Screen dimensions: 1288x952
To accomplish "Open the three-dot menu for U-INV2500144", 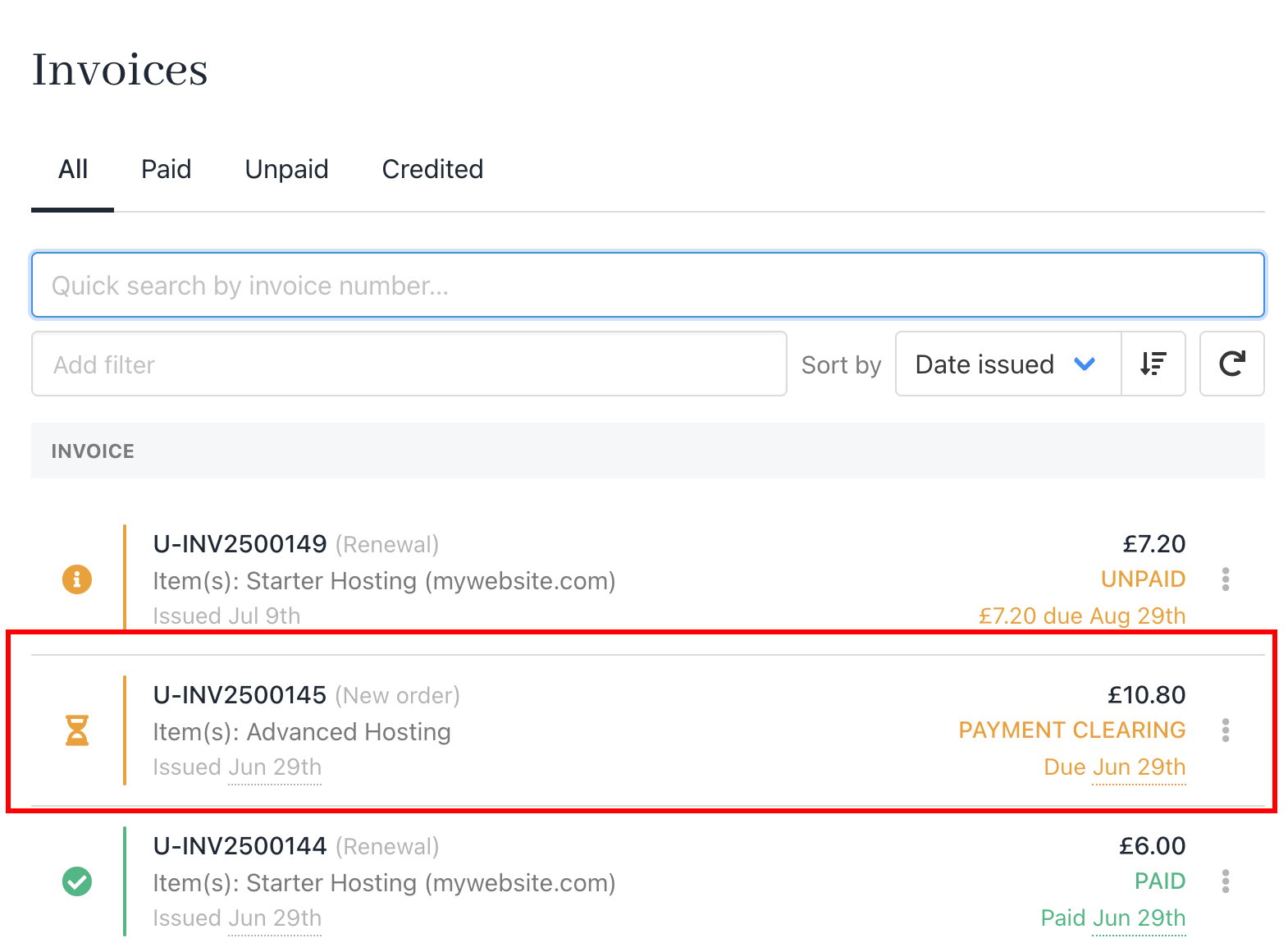I will click(x=1226, y=881).
